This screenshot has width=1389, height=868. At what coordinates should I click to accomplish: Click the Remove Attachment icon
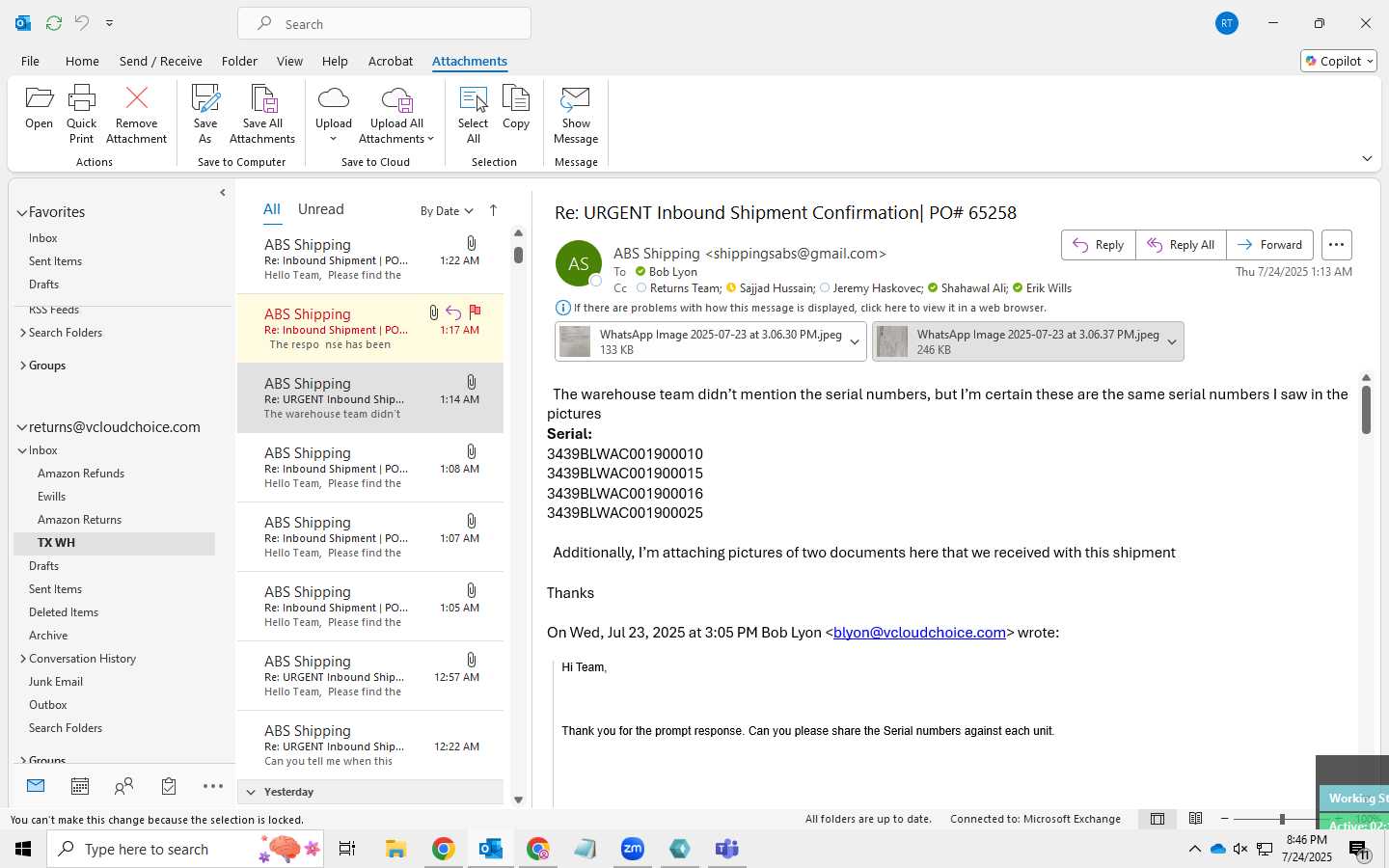(x=137, y=114)
